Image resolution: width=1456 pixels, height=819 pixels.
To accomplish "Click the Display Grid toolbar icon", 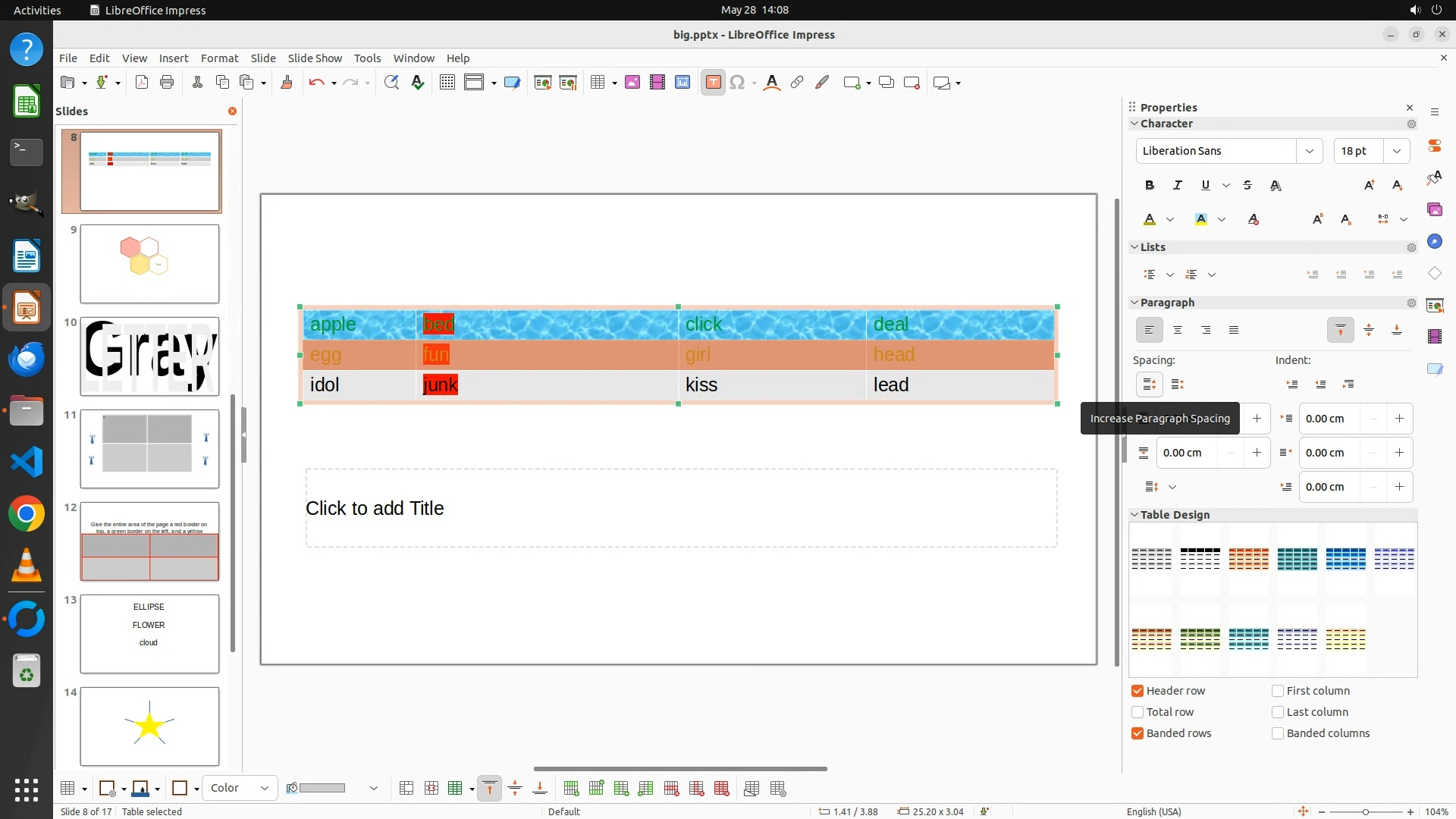I will [x=447, y=83].
